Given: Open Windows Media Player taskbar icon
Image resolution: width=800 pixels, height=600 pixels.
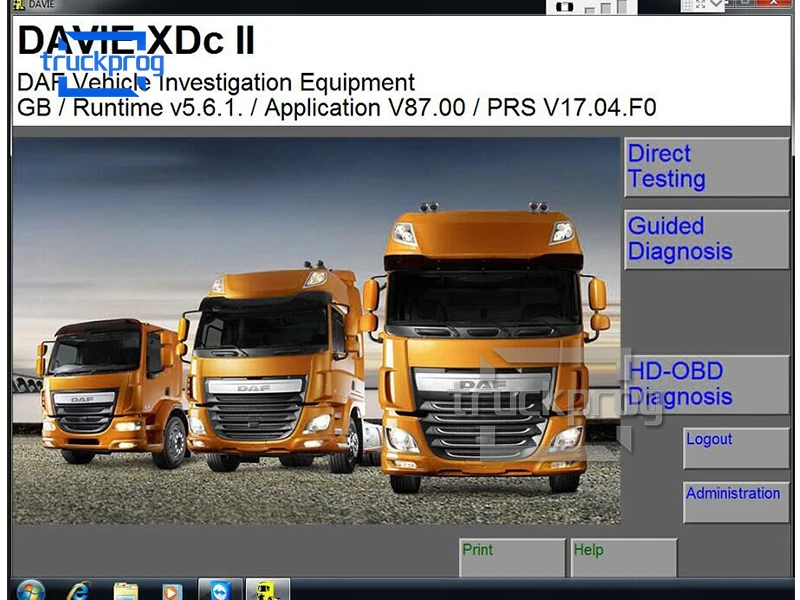Looking at the screenshot, I should click(x=172, y=591).
